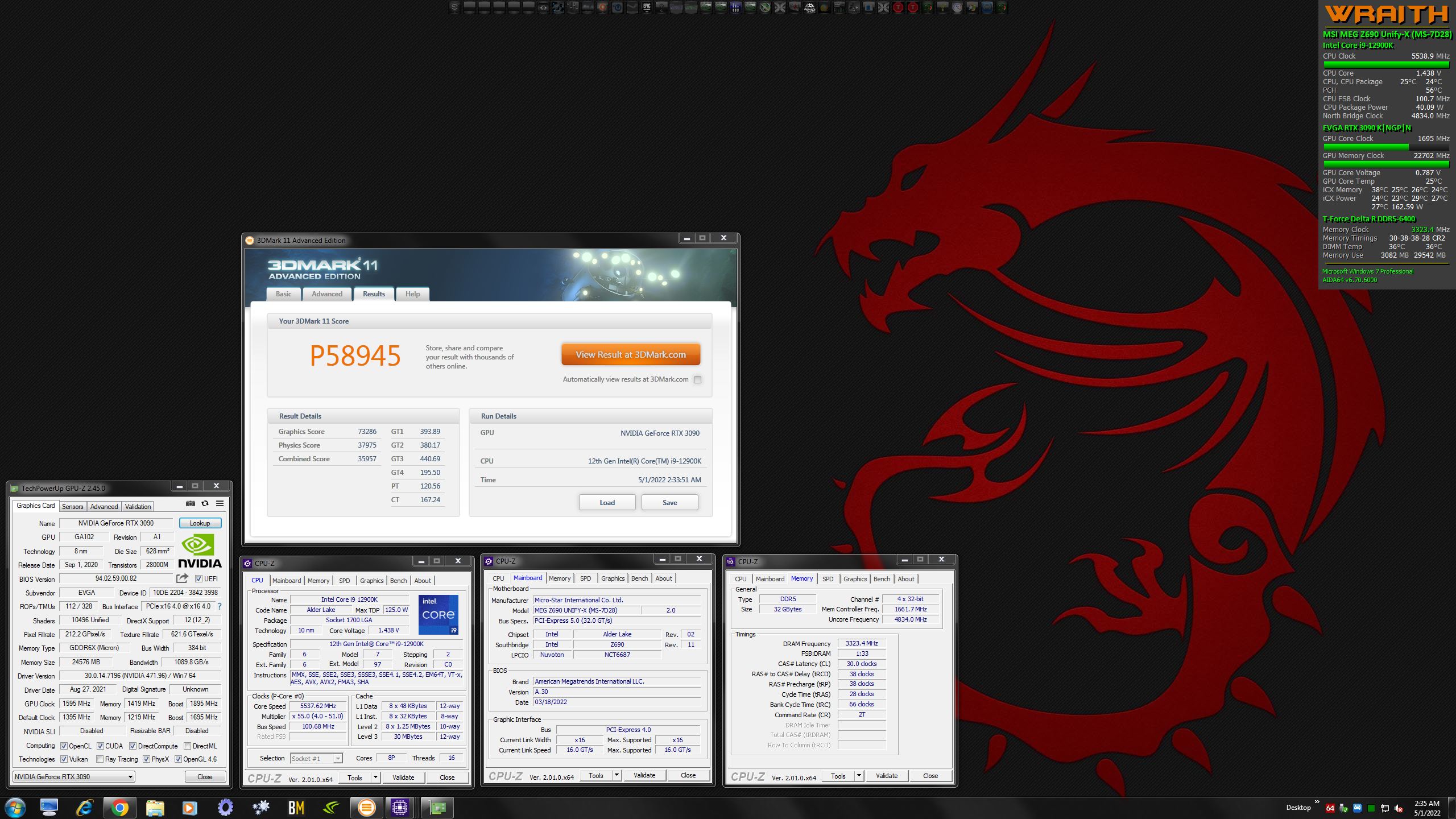Screen dimensions: 1456x819
Task: Expand Tools dropdown arrow in CPU-Z Memory window
Action: click(859, 776)
